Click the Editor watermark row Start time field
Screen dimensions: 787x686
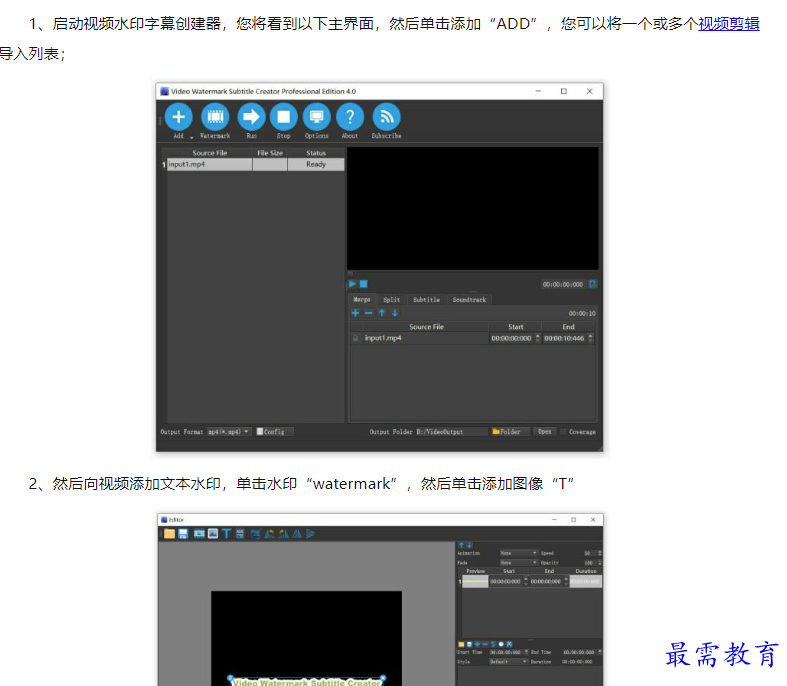(x=506, y=582)
